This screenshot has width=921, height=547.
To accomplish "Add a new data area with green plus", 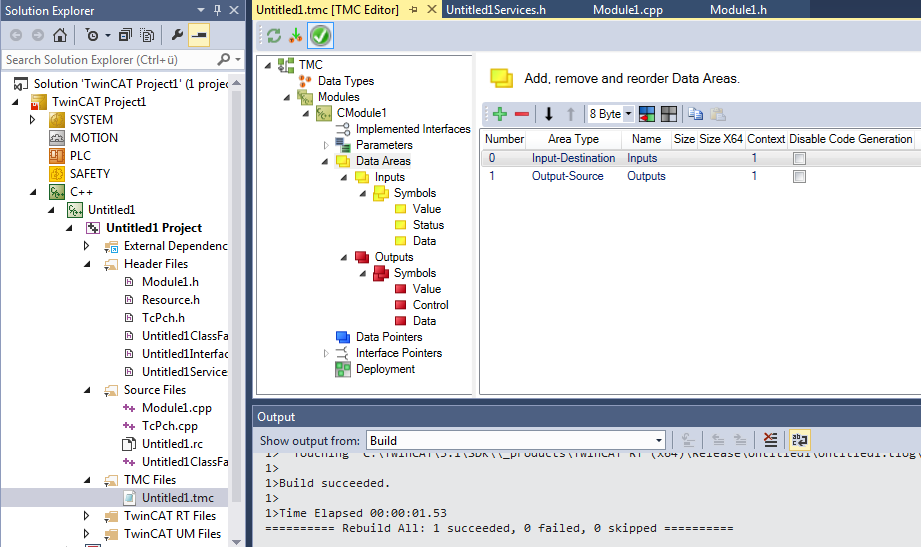I will (500, 114).
